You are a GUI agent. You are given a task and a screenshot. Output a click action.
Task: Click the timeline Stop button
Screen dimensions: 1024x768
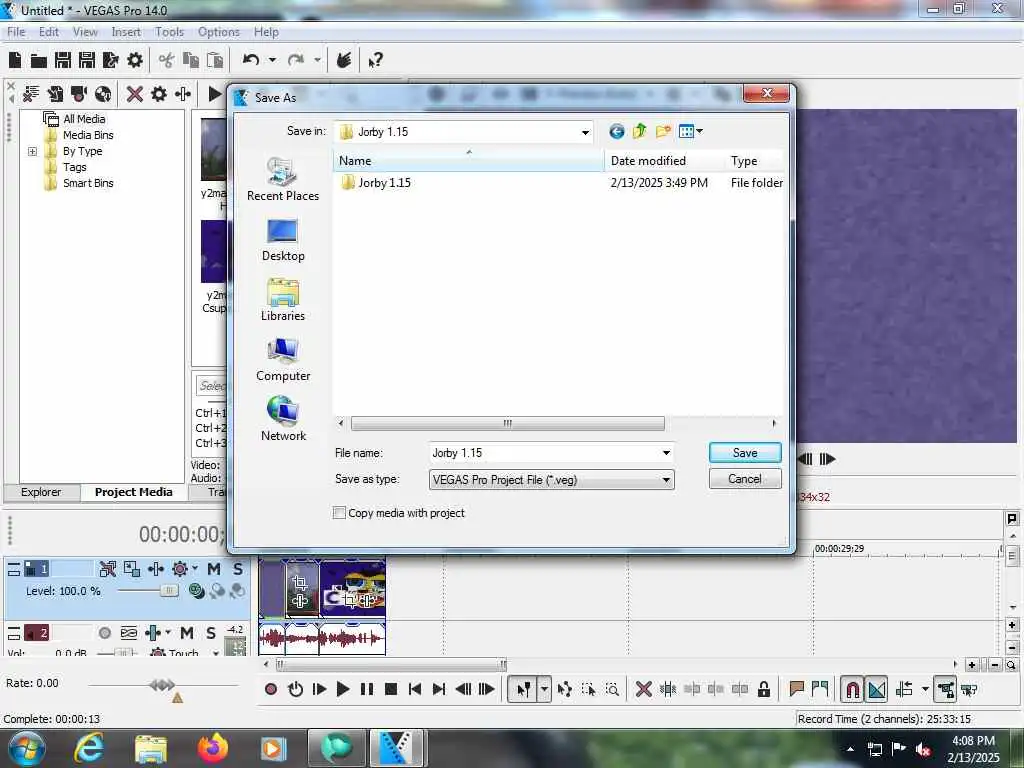point(391,689)
